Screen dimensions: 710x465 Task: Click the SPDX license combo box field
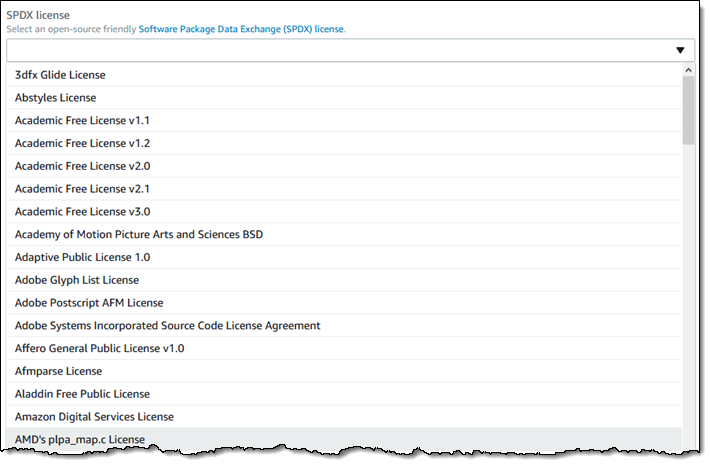tap(340, 50)
